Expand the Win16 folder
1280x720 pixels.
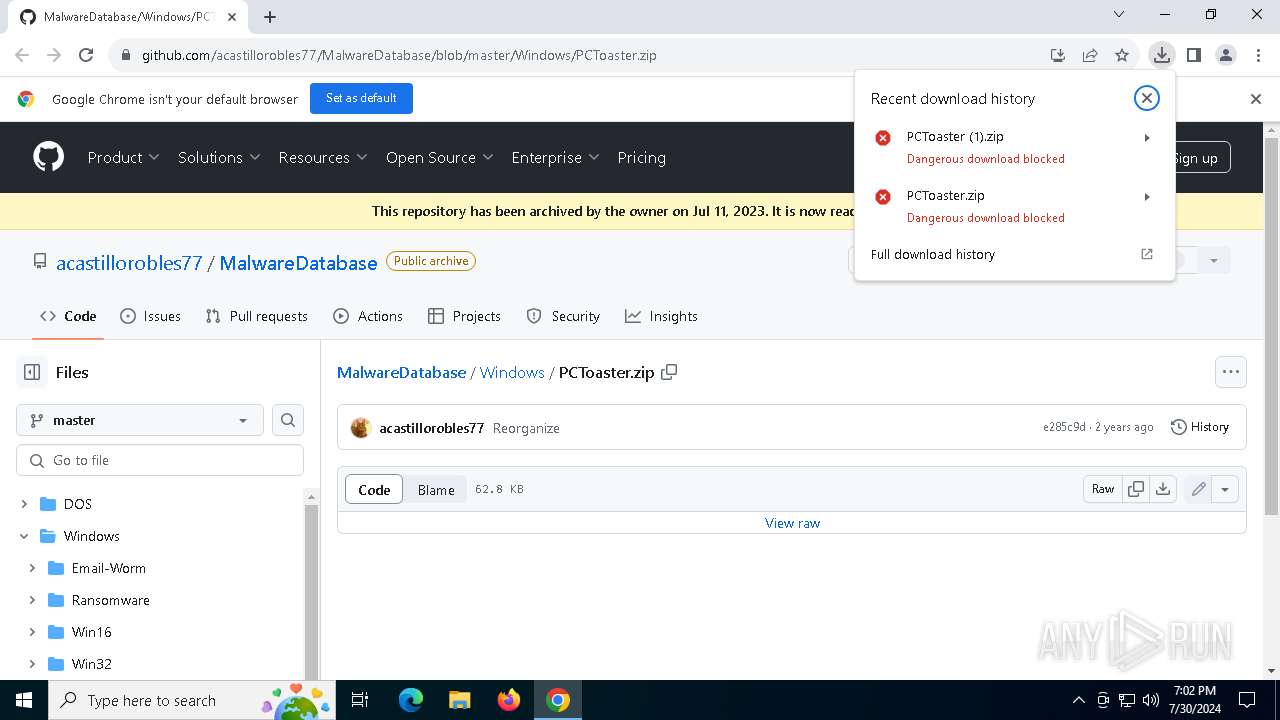click(32, 632)
